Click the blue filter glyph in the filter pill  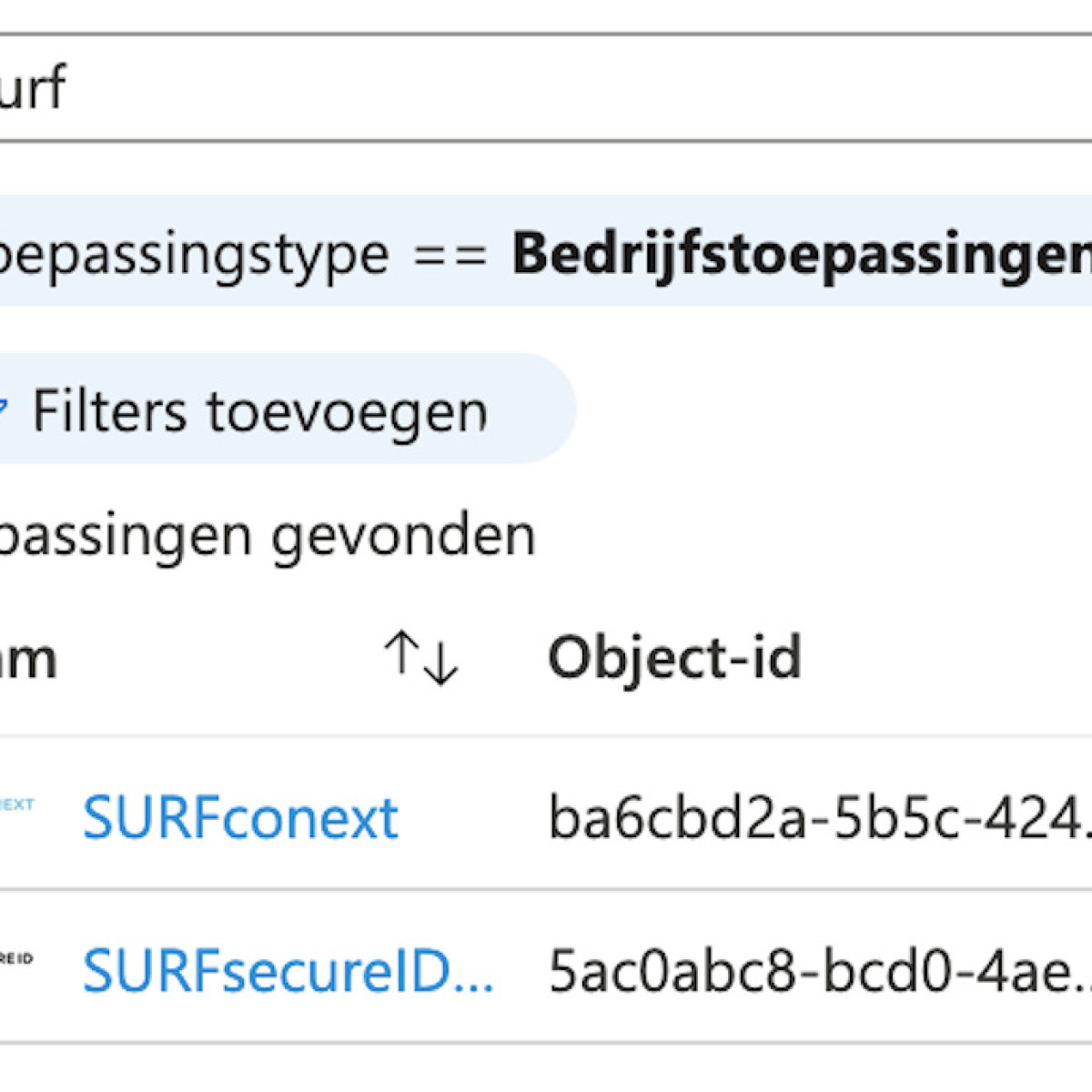click(5, 409)
